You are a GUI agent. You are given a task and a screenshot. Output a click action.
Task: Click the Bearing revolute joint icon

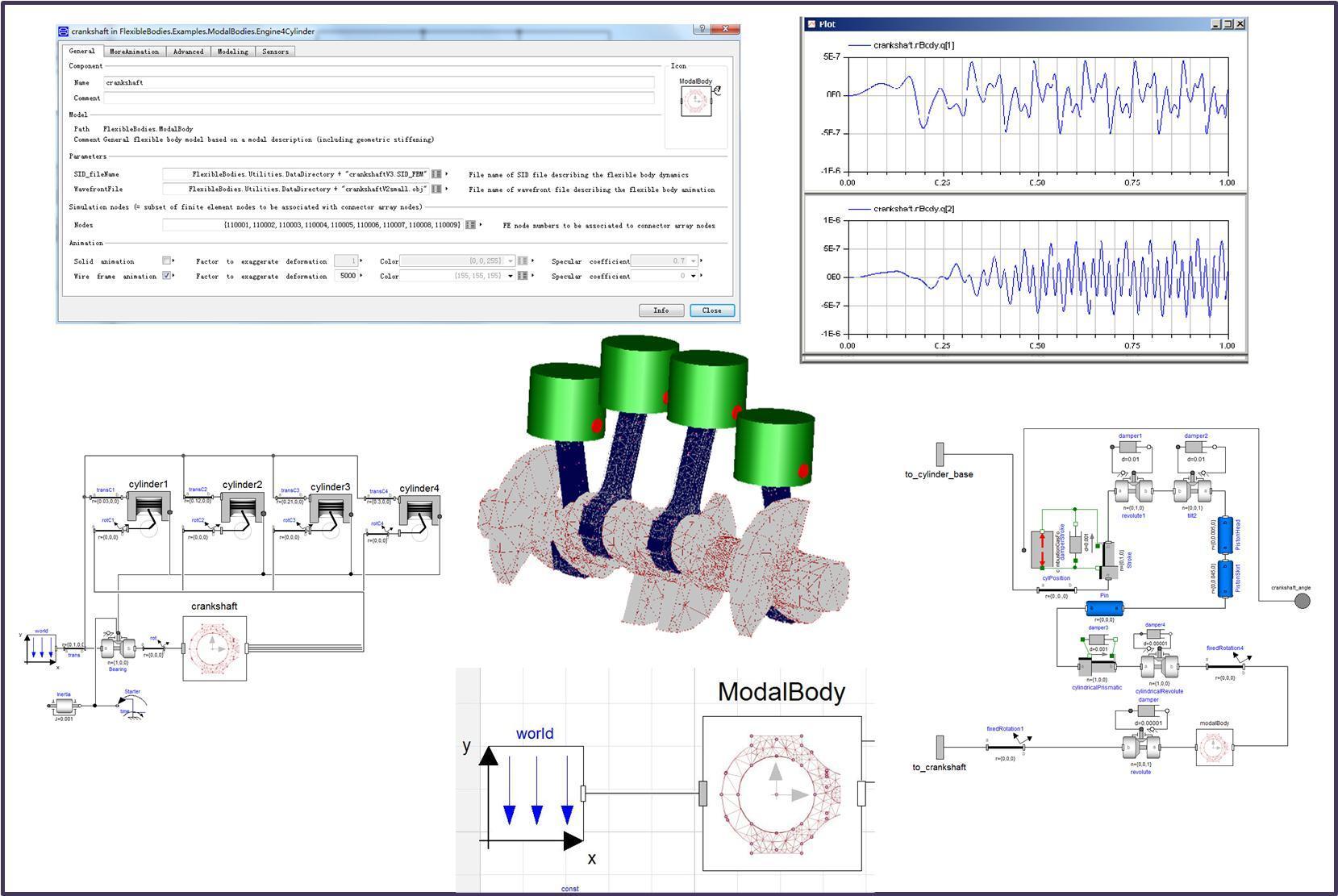point(118,648)
